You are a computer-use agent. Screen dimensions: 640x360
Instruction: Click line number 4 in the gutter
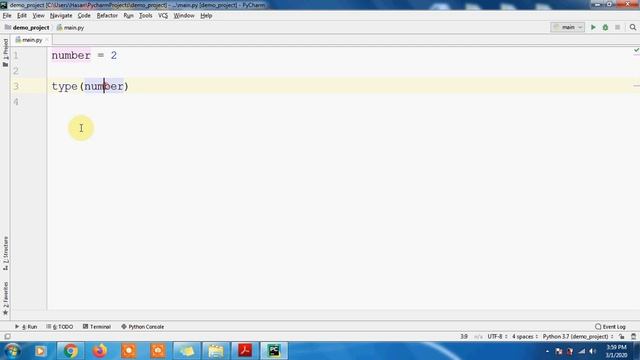[16, 102]
